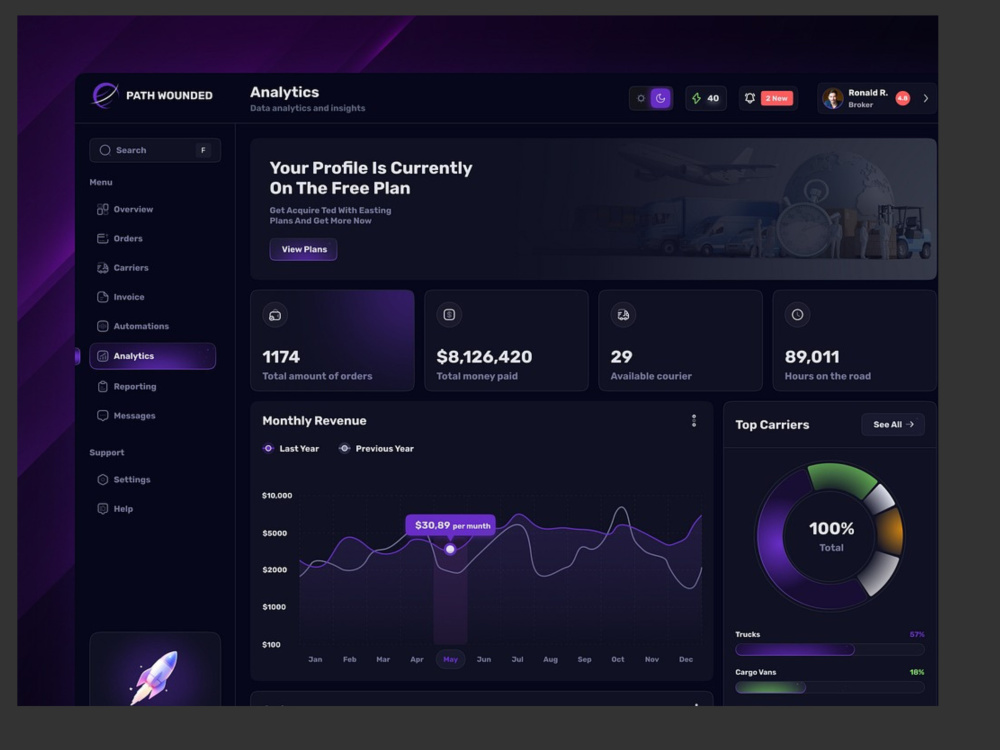Click the View Plans button
The image size is (1000, 750).
pyautogui.click(x=304, y=249)
